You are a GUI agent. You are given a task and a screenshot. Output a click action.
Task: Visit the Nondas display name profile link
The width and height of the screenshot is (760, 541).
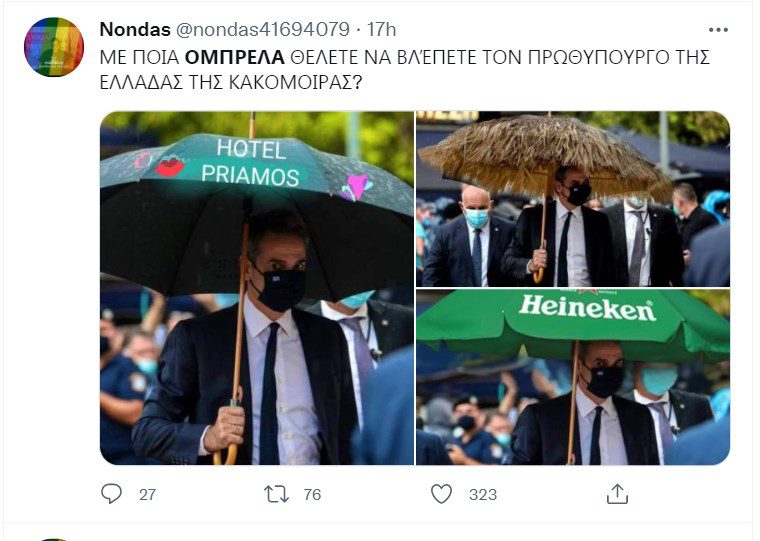point(135,30)
